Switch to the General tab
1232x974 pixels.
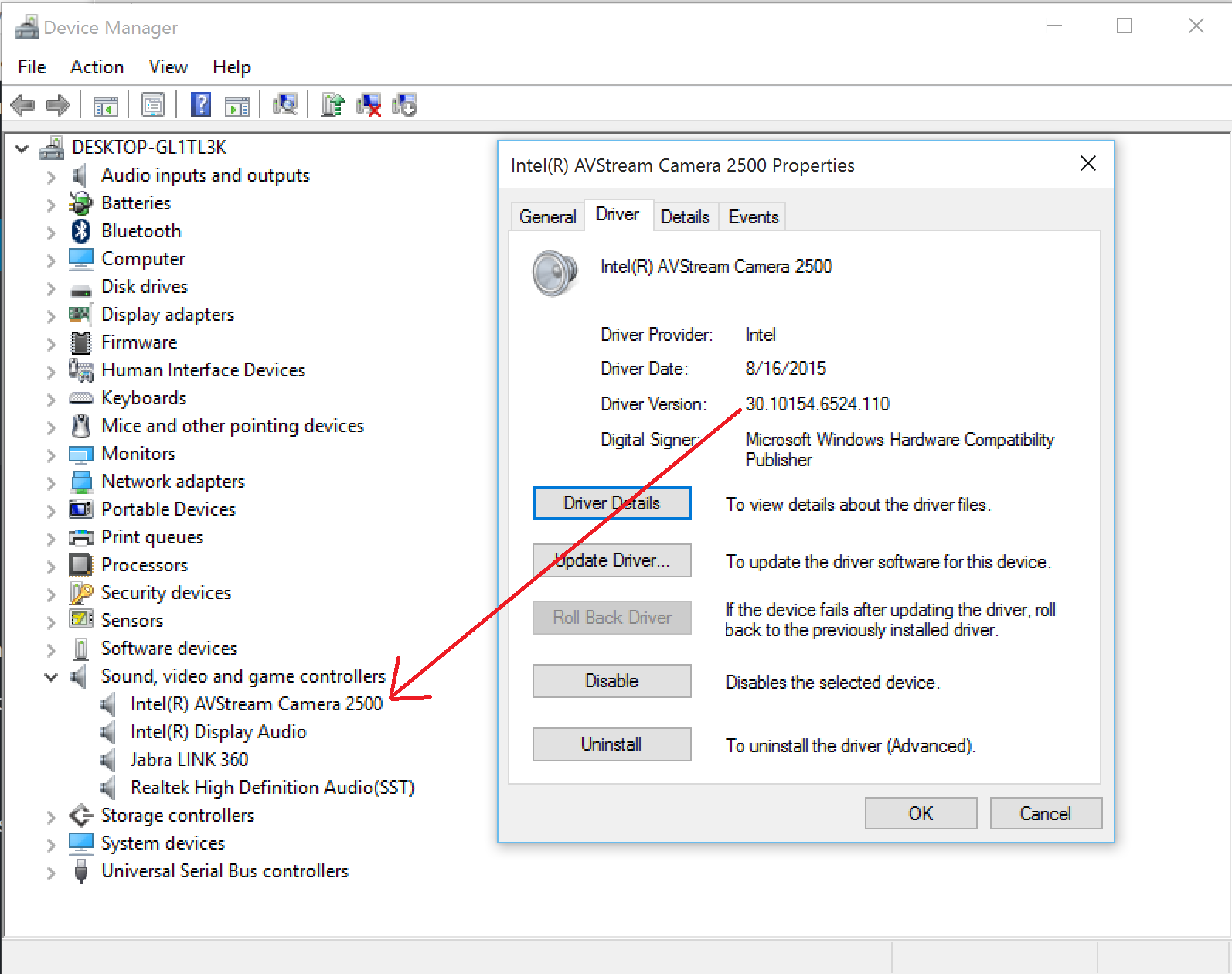tap(548, 216)
